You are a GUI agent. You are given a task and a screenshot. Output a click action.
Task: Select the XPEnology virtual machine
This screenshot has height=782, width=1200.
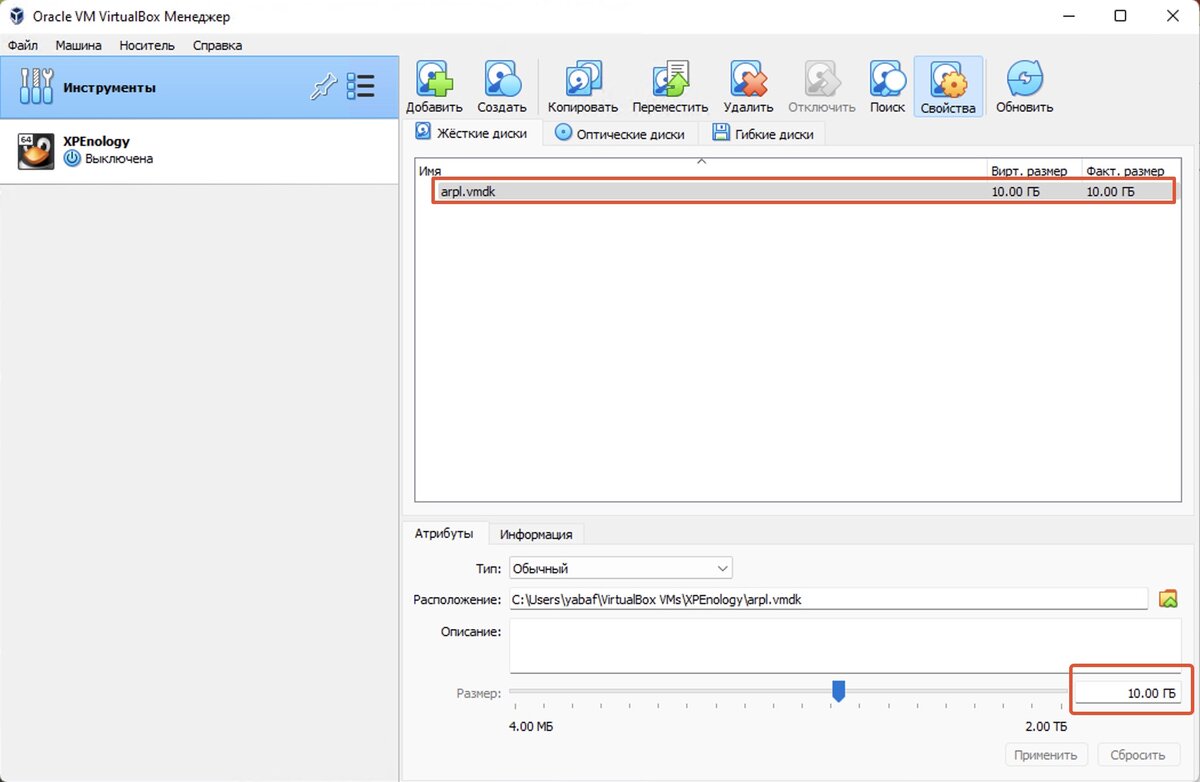tap(199, 151)
